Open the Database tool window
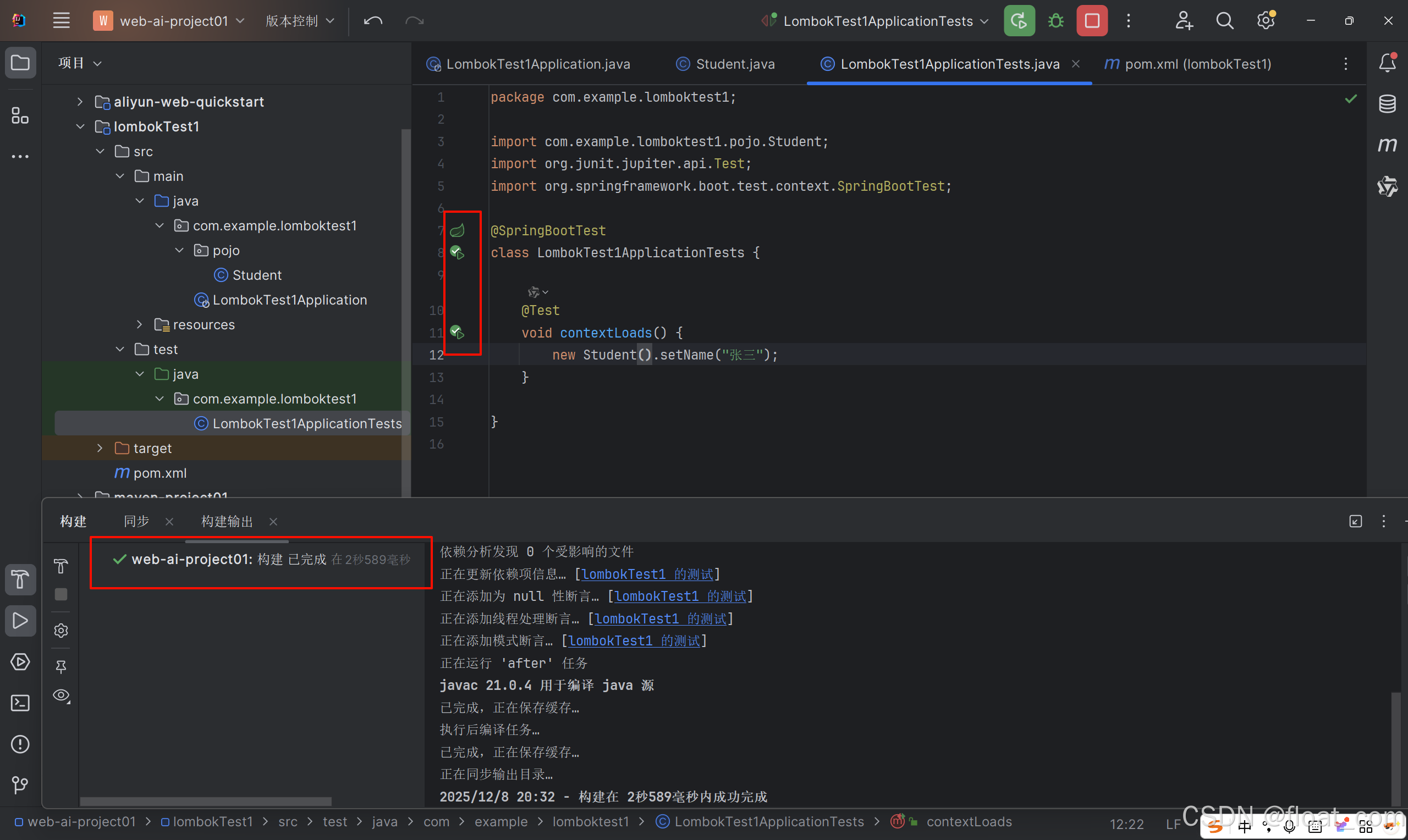This screenshot has height=840, width=1408. point(1387,103)
